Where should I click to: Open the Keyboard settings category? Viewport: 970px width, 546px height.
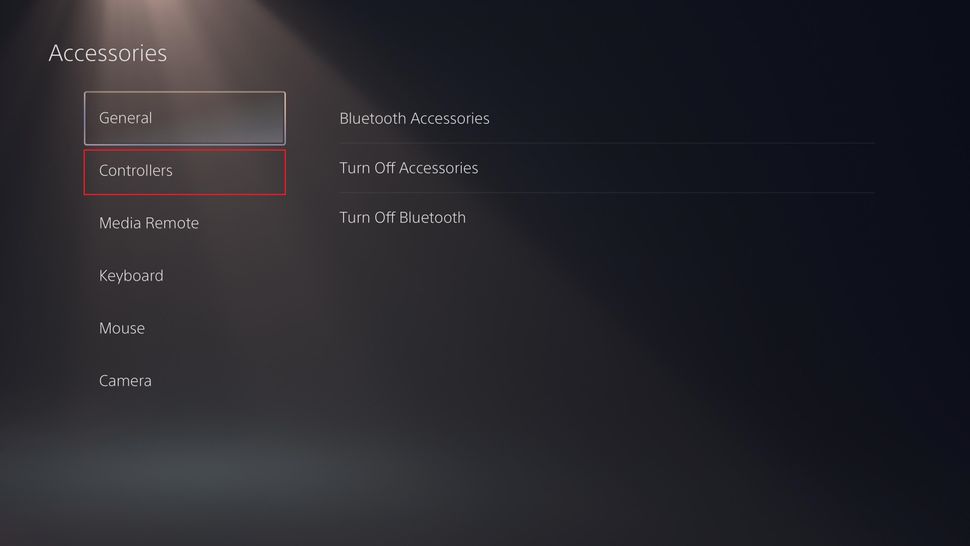click(x=131, y=276)
